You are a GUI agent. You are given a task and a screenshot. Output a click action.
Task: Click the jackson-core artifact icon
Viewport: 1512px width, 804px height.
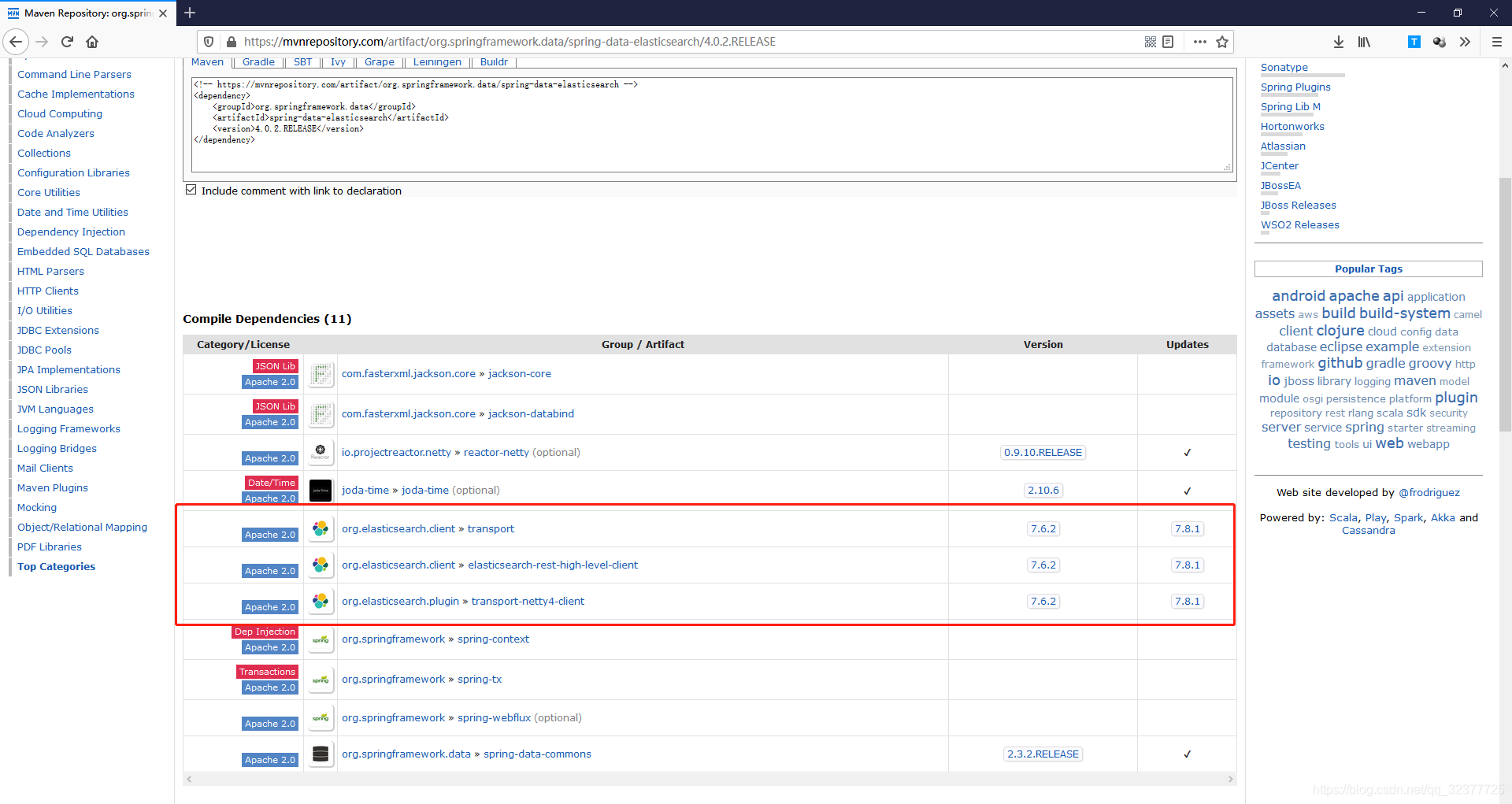coord(321,374)
